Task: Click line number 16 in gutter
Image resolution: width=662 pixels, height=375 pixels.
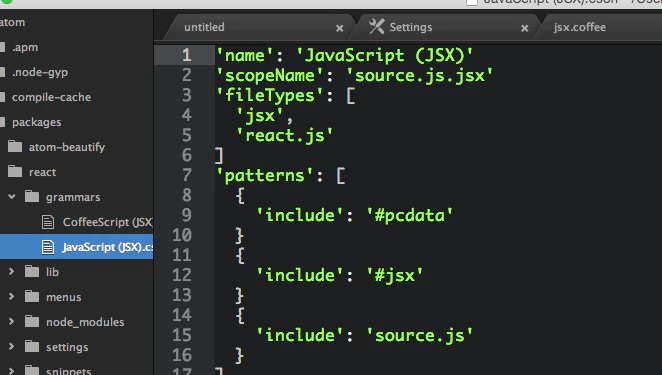Action: pyautogui.click(x=182, y=355)
